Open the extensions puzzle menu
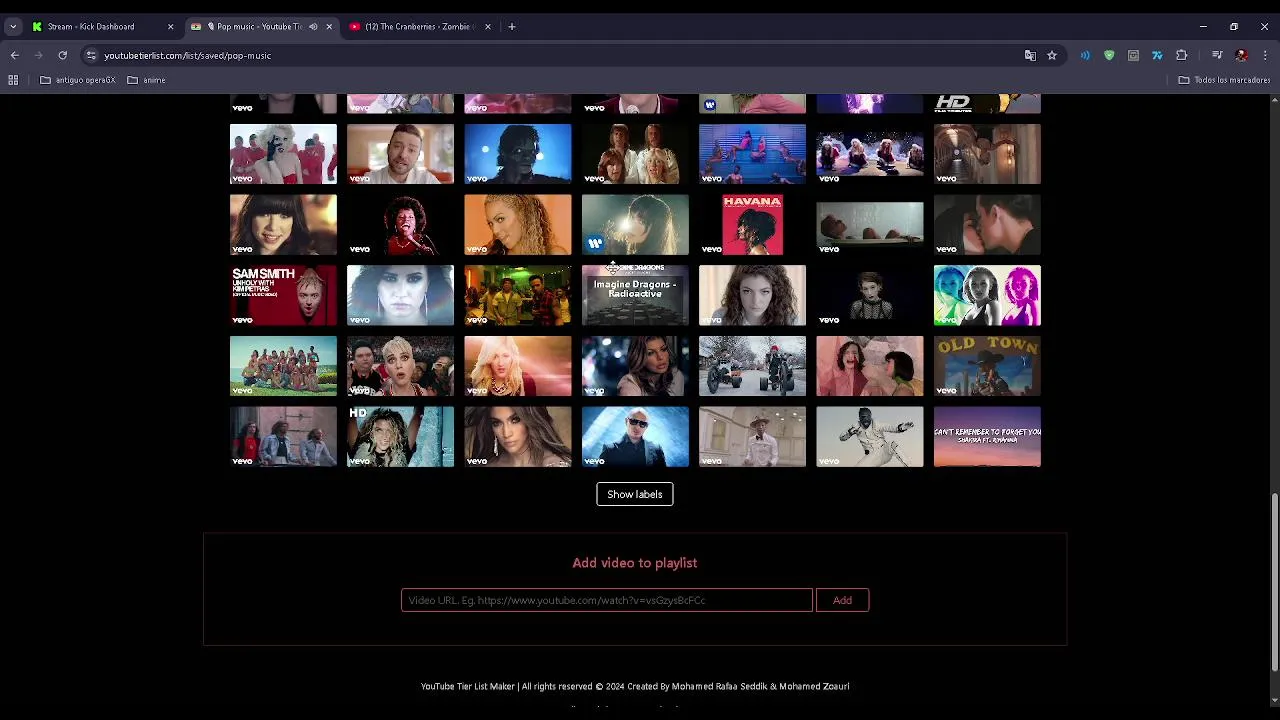 (1181, 56)
